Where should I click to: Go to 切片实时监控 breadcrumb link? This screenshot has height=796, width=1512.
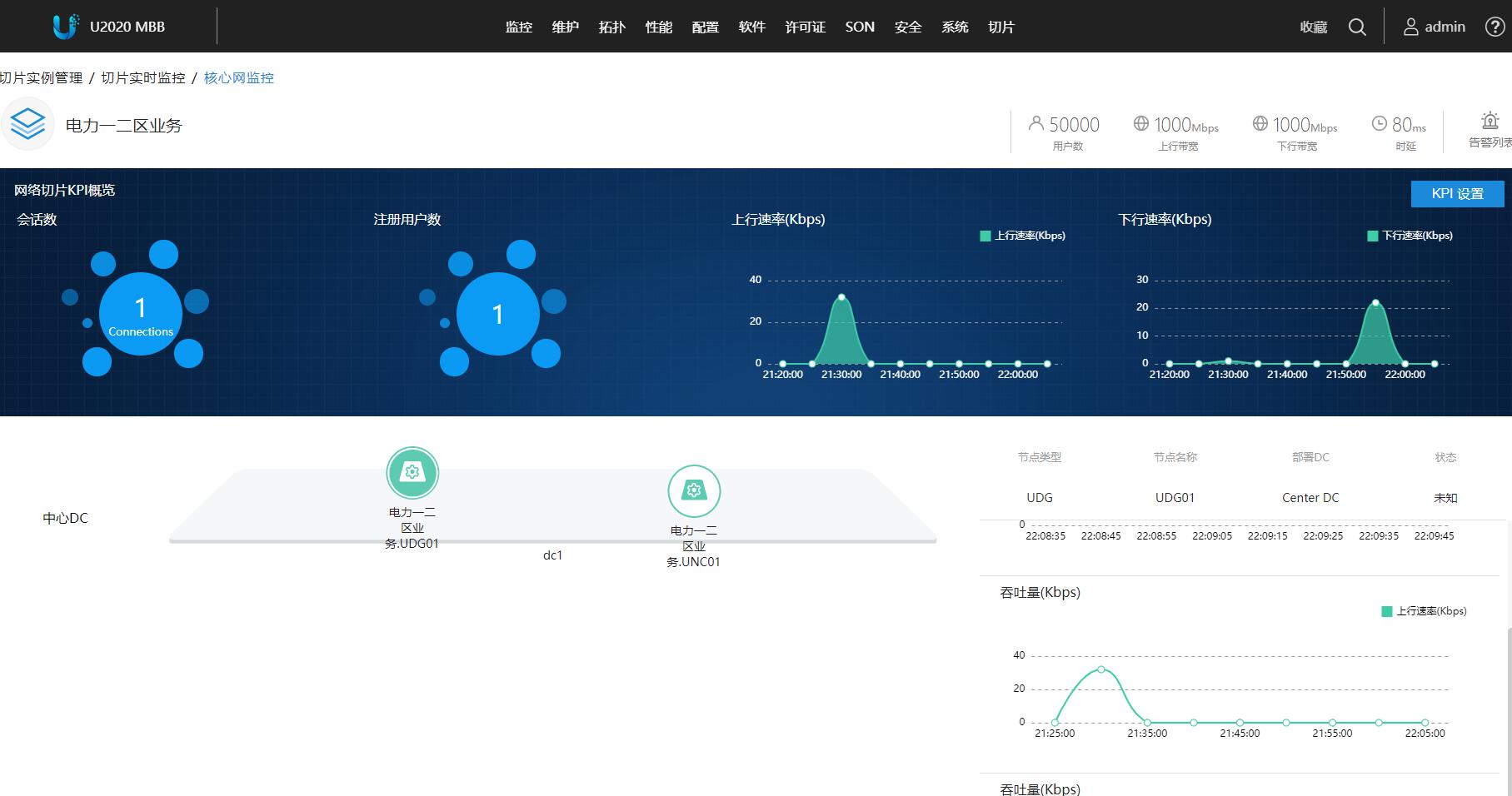[143, 77]
